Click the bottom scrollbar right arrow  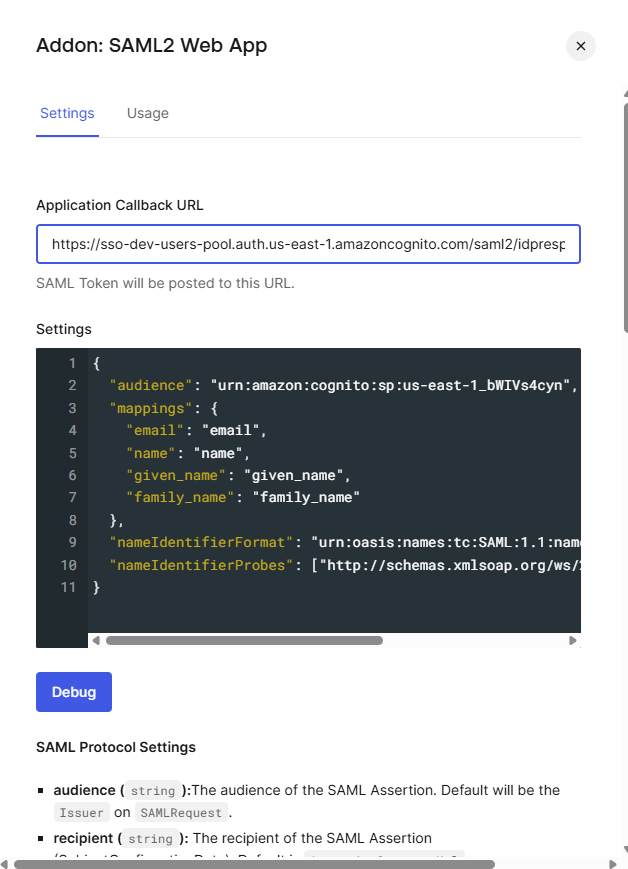coord(612,865)
